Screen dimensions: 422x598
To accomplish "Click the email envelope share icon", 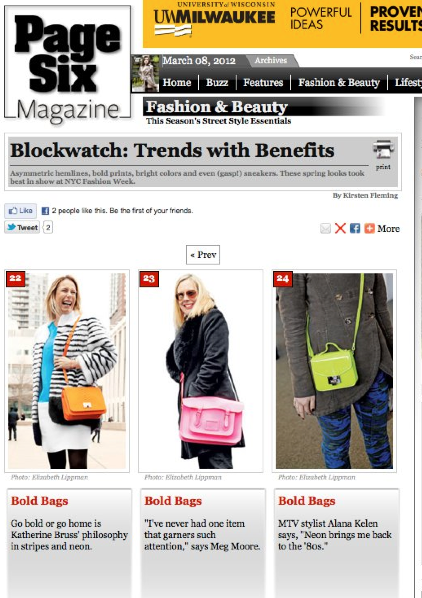I will pyautogui.click(x=325, y=228).
